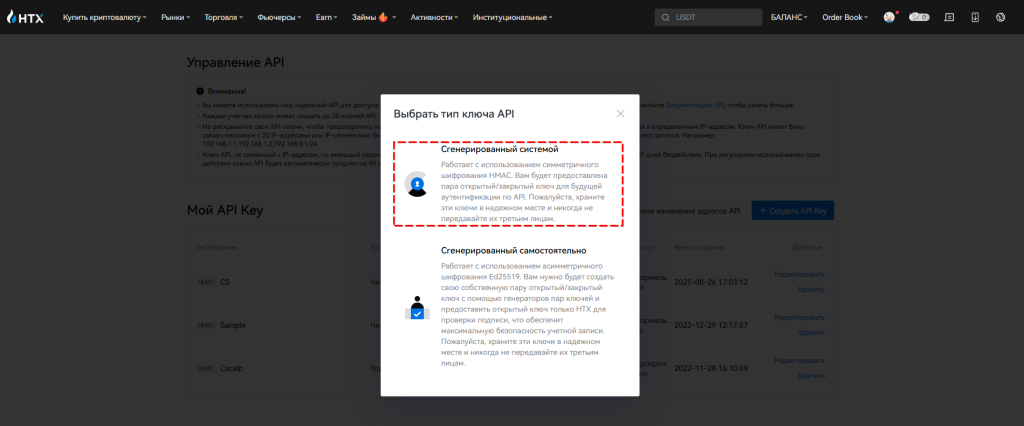Click the Cscalp key name

pyautogui.click(x=233, y=369)
